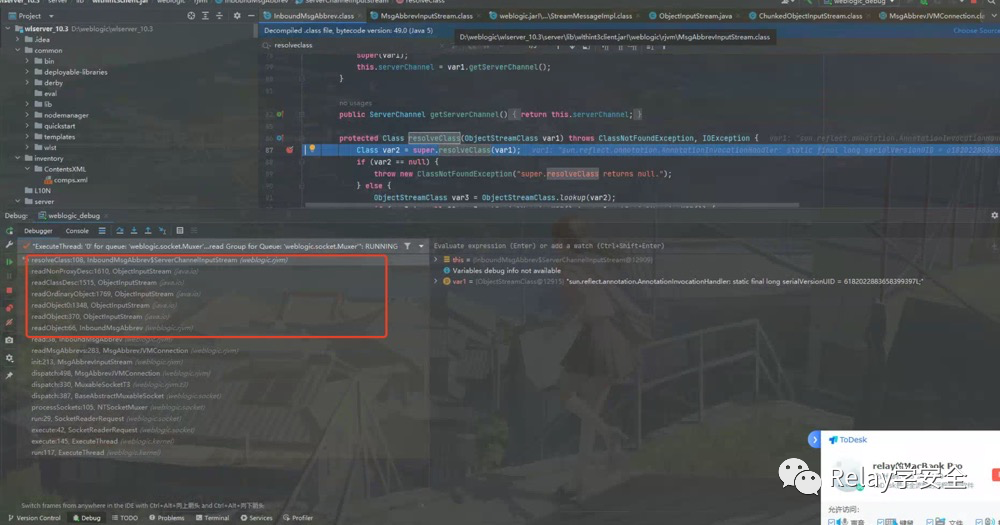Expand the nodemanager folder
The image size is (1000, 525).
click(x=27, y=115)
